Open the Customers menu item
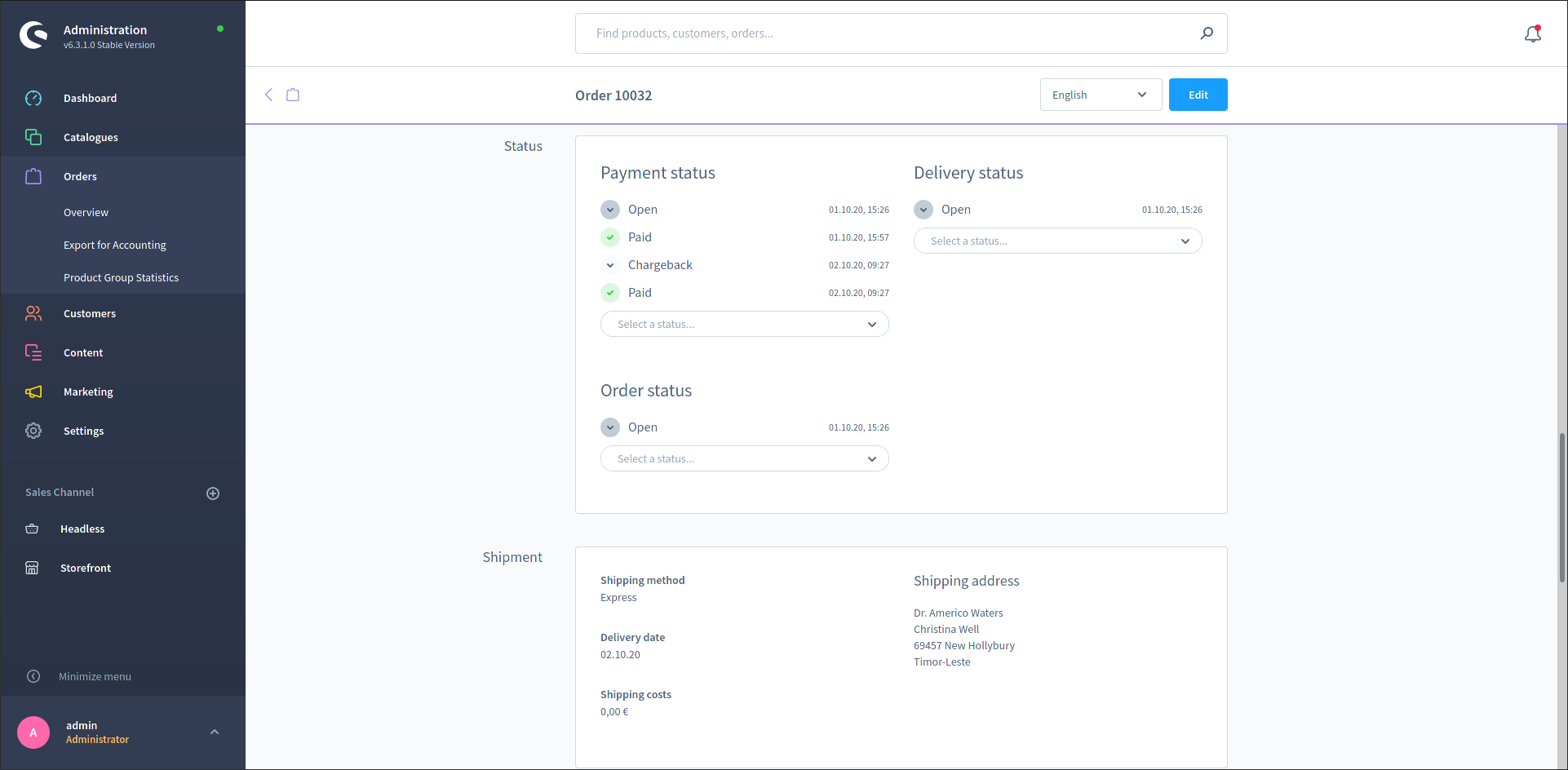Image resolution: width=1568 pixels, height=770 pixels. click(x=122, y=313)
